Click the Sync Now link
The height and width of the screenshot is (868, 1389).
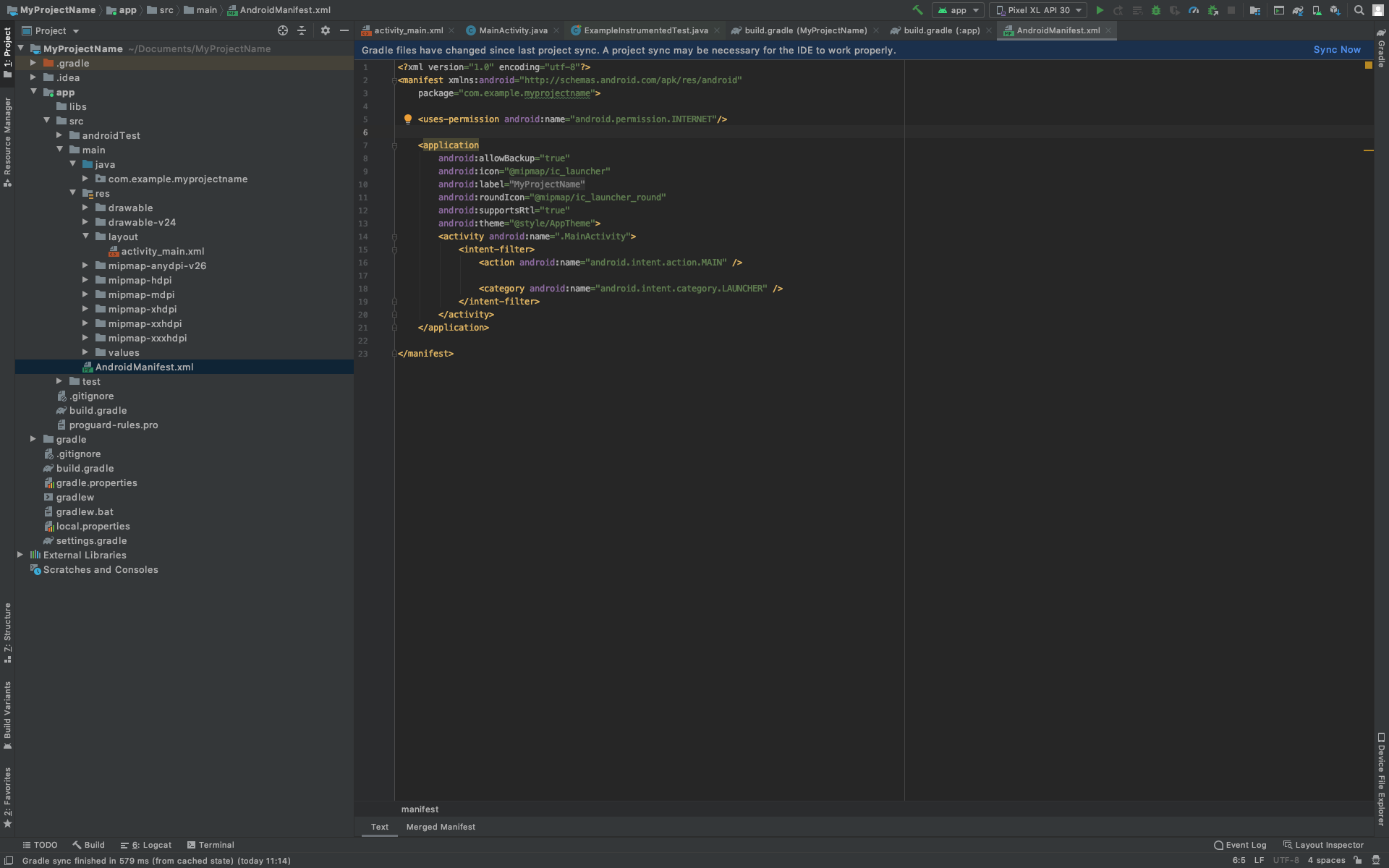click(1336, 50)
